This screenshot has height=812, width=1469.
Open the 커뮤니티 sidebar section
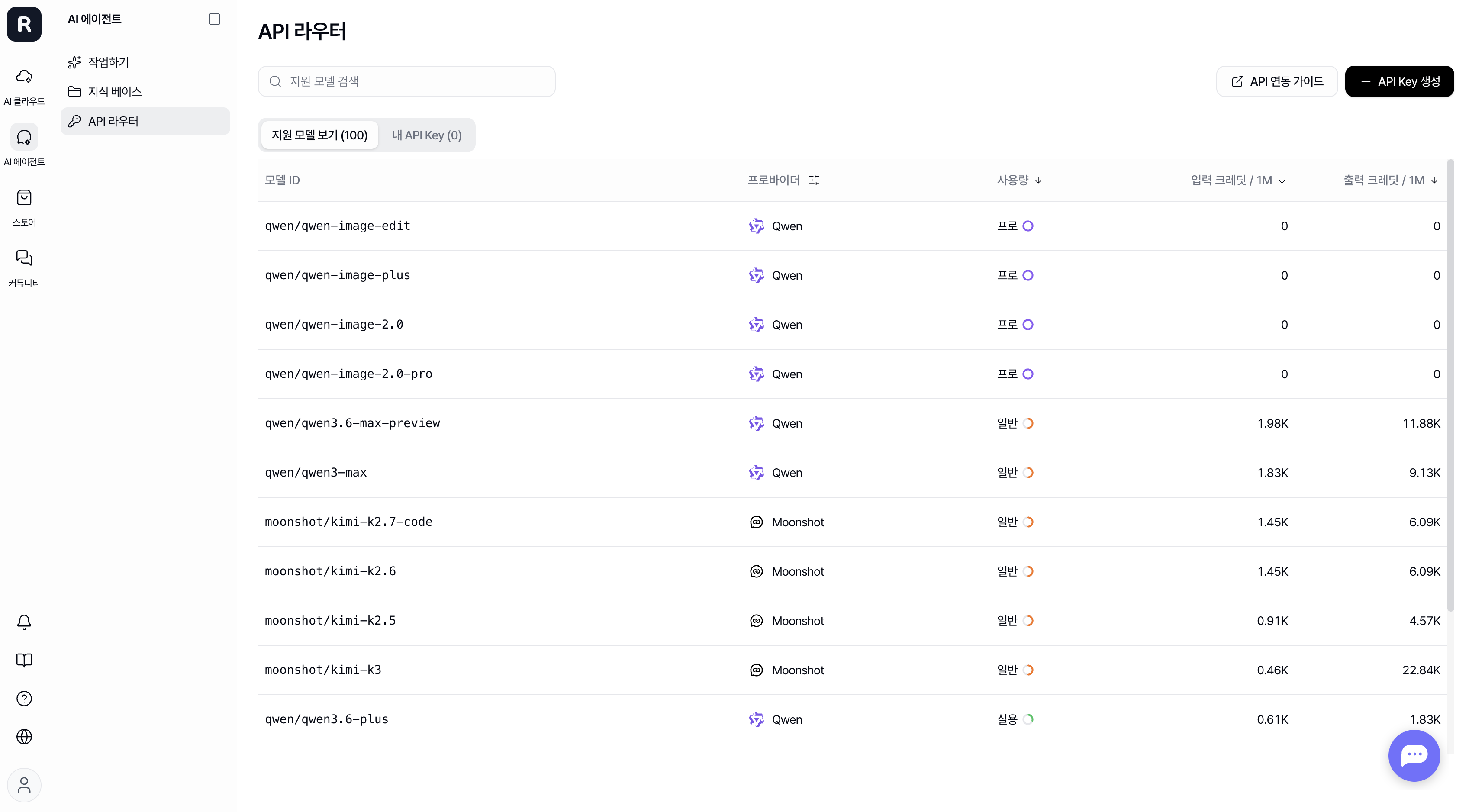[24, 268]
